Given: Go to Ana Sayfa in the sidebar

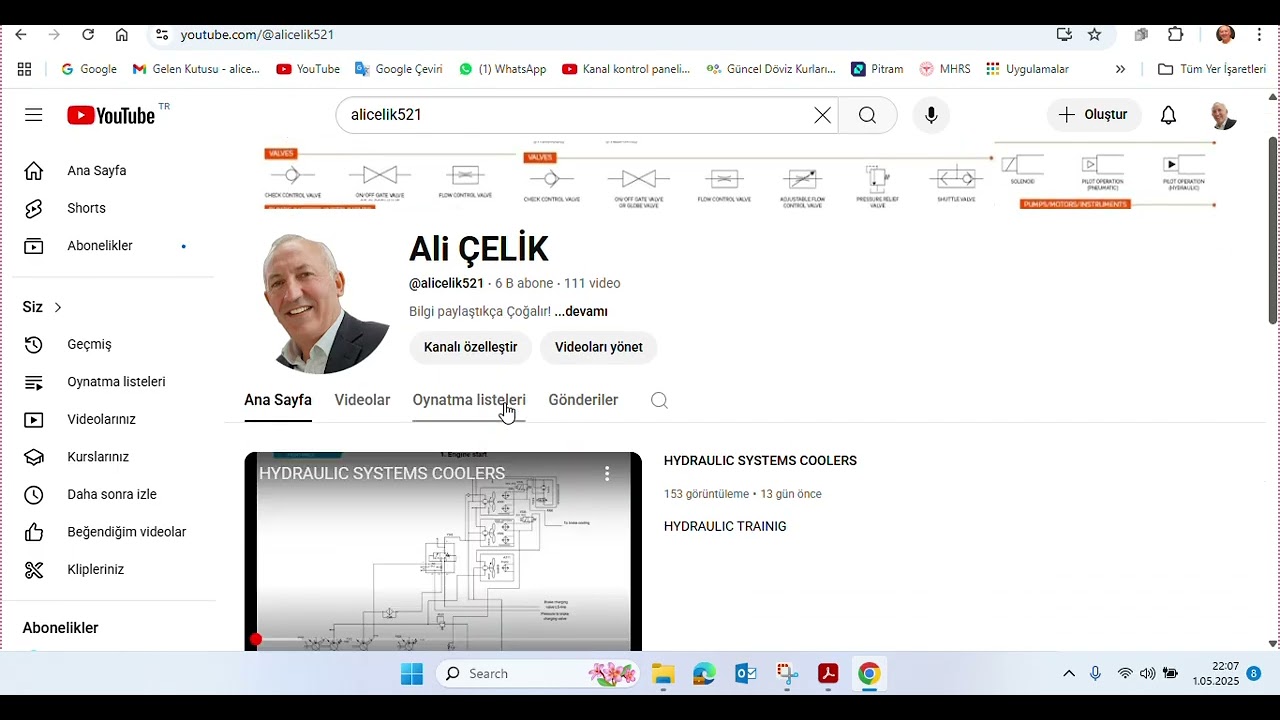Looking at the screenshot, I should 113,171.
